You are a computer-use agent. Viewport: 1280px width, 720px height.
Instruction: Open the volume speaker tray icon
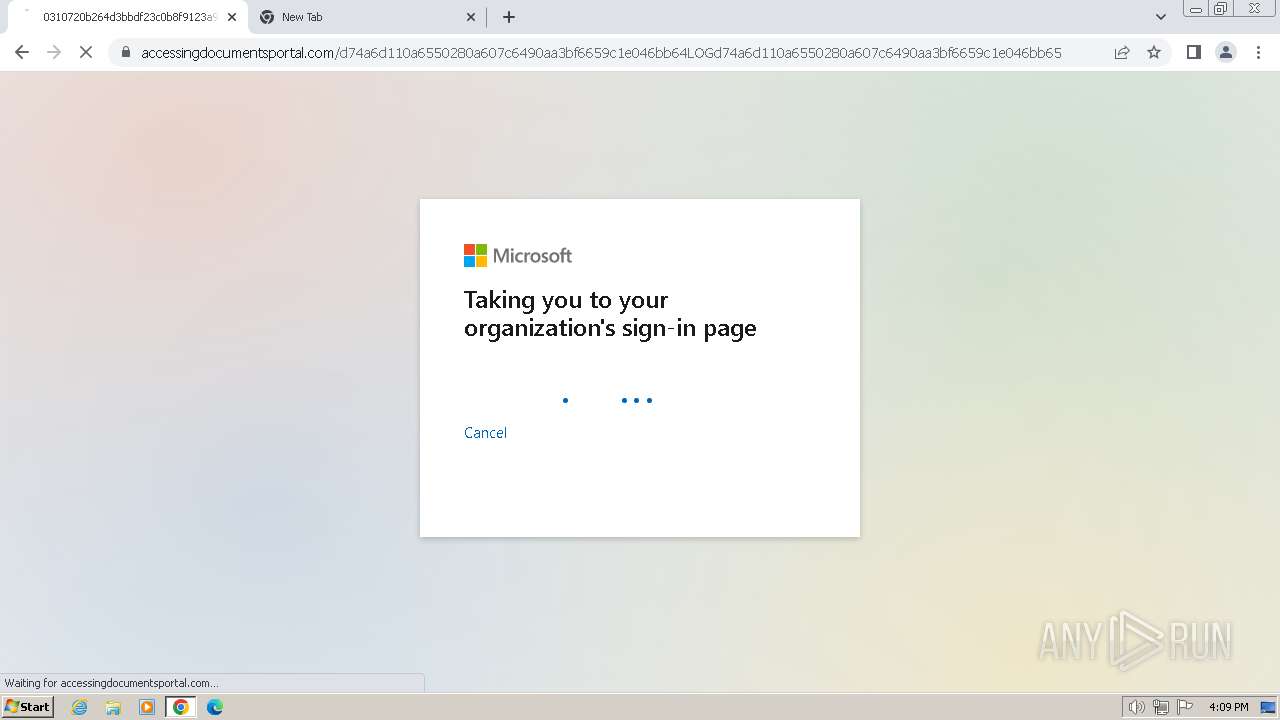(1136, 707)
